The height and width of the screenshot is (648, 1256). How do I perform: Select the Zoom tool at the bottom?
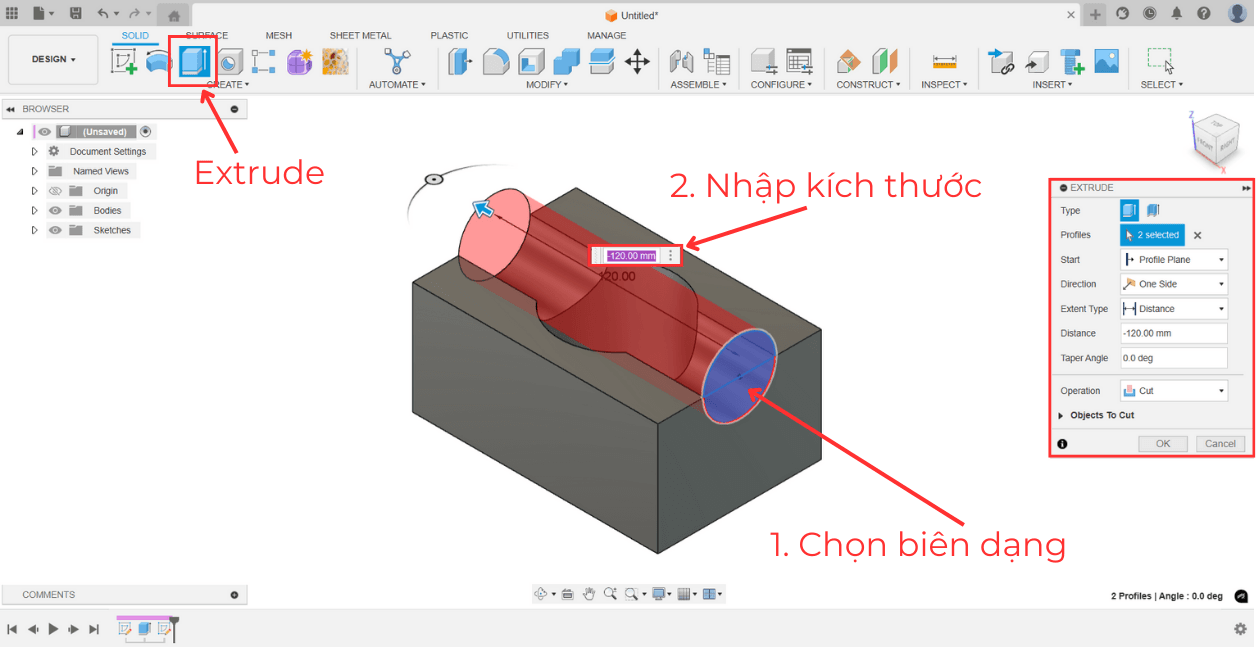611,593
